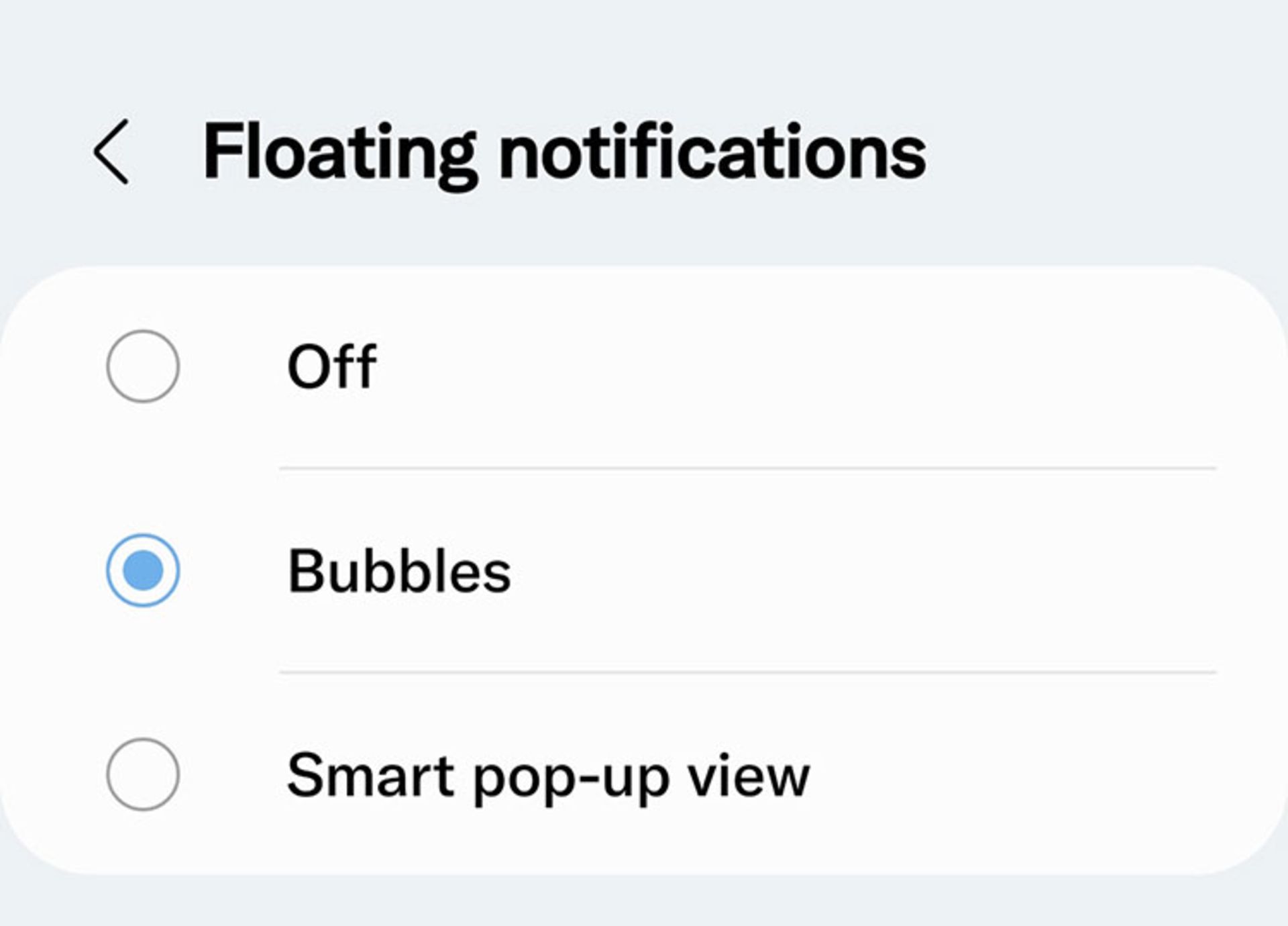Click the word "pop-up" in the last option
The height and width of the screenshot is (926, 1288).
(572, 777)
